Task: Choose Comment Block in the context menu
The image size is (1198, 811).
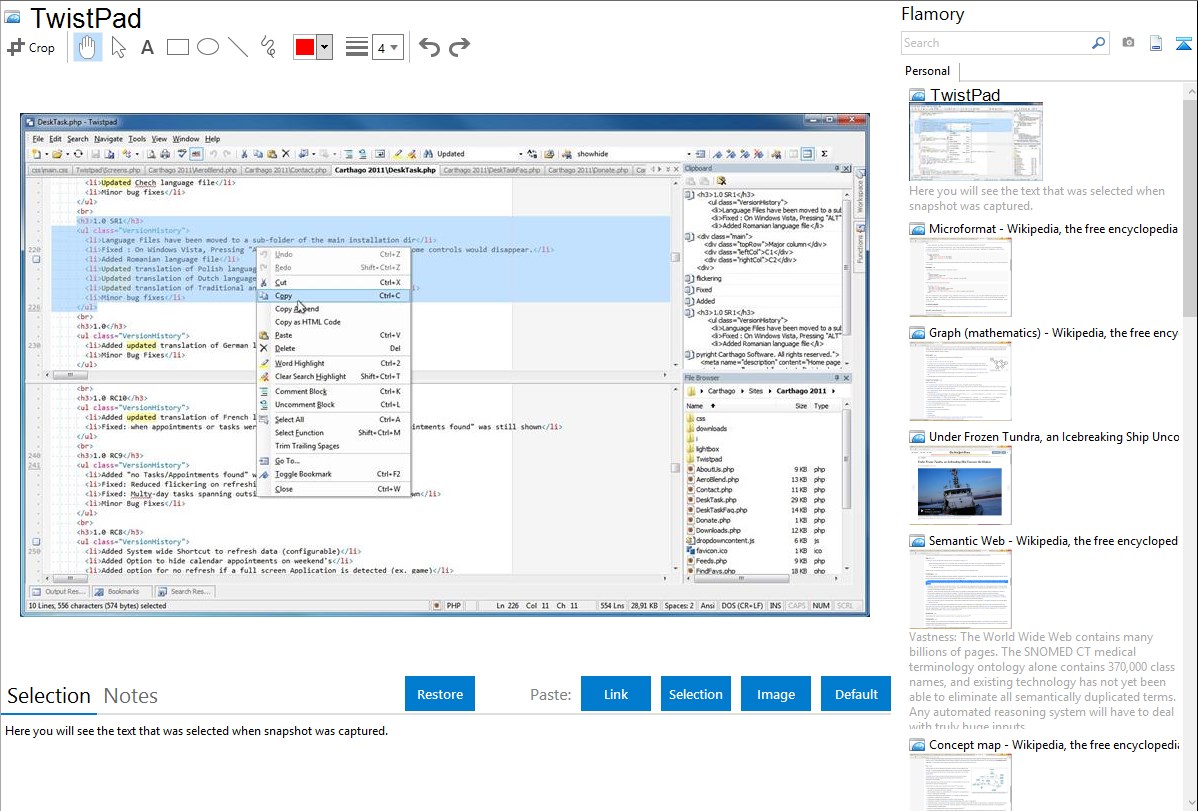Action: point(334,391)
